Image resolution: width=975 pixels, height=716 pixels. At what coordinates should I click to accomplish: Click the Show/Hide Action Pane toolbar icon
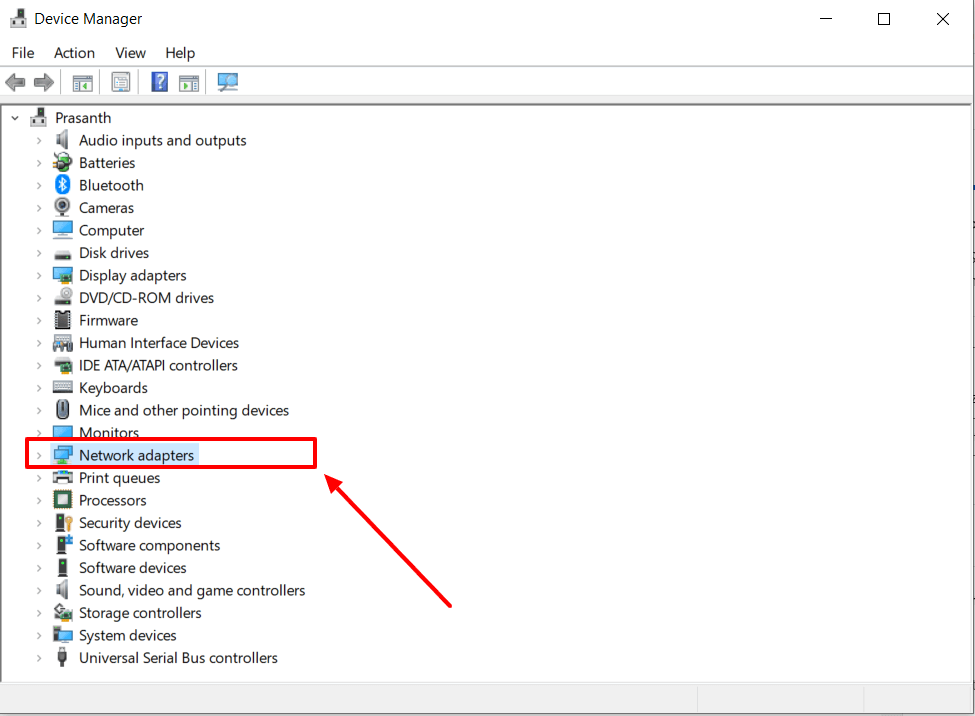coord(188,82)
